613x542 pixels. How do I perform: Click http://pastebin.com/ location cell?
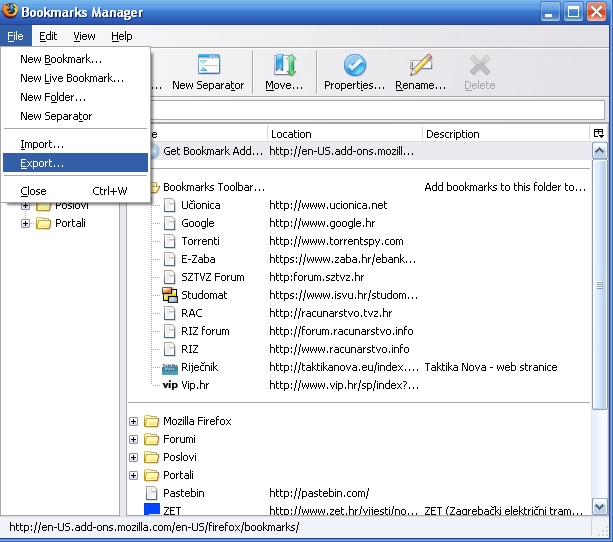[319, 493]
